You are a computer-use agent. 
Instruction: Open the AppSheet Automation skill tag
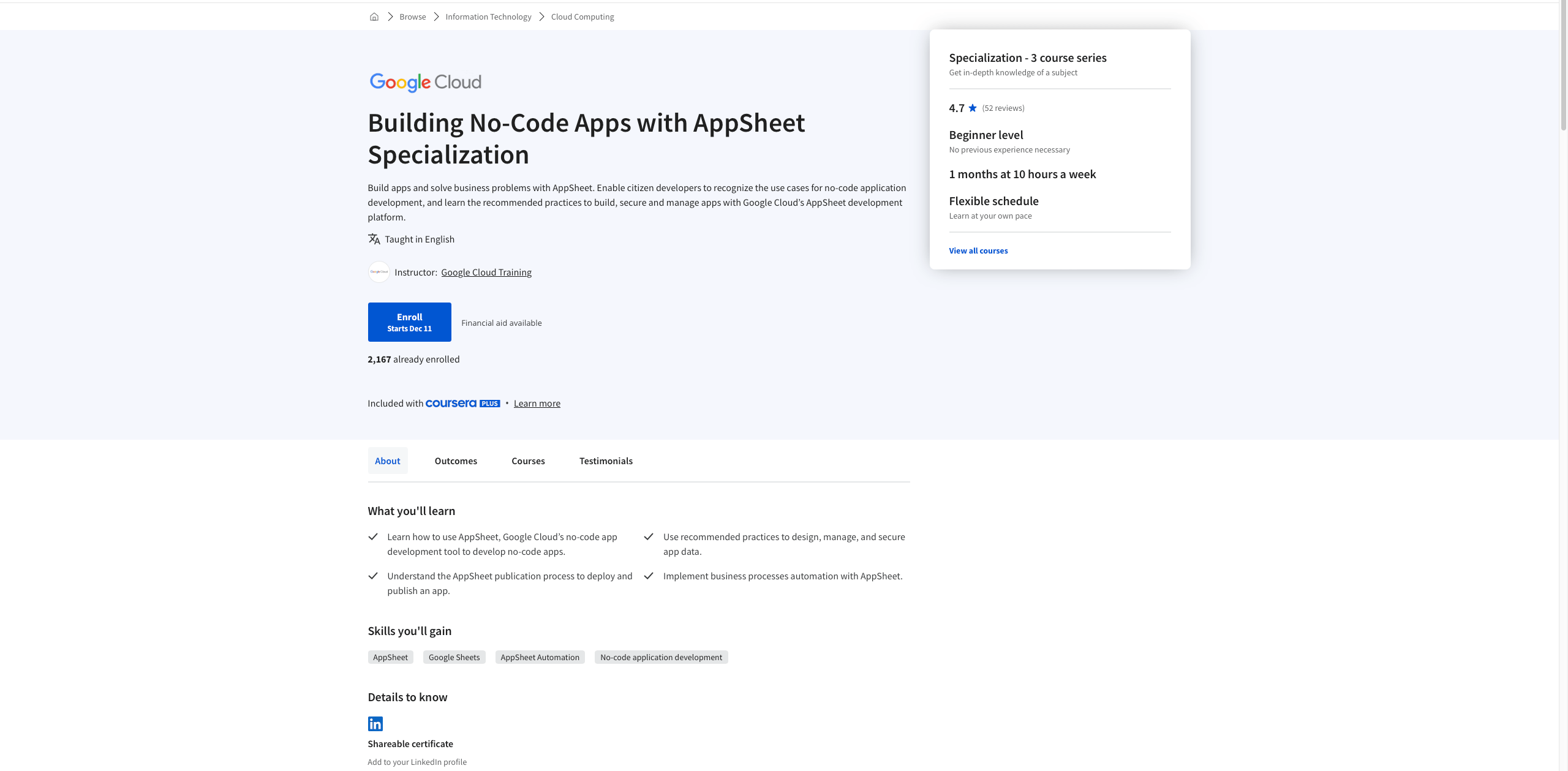click(540, 657)
